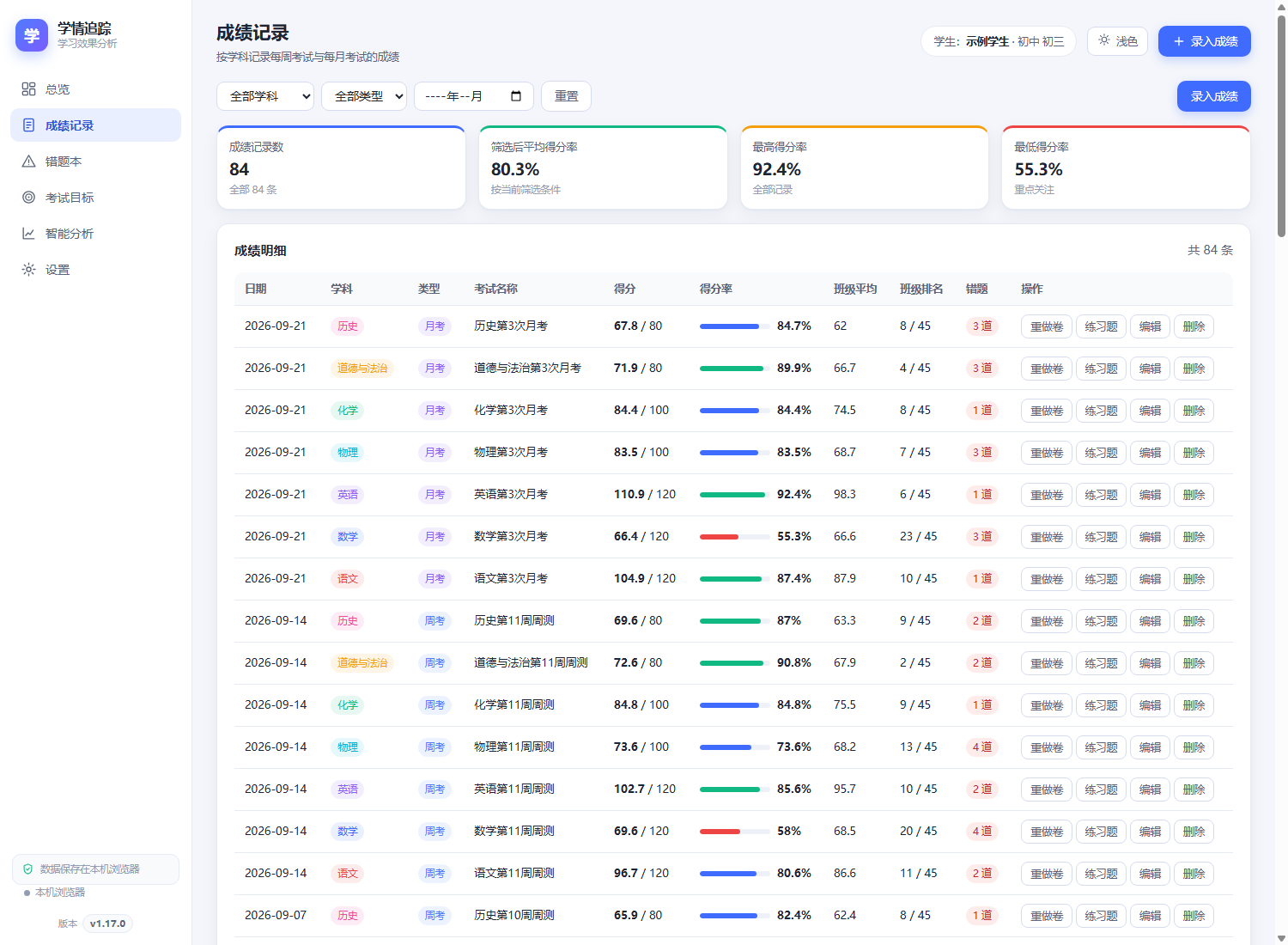Click the 重置 filter button
Viewport: 1288px width, 945px height.
566,96
